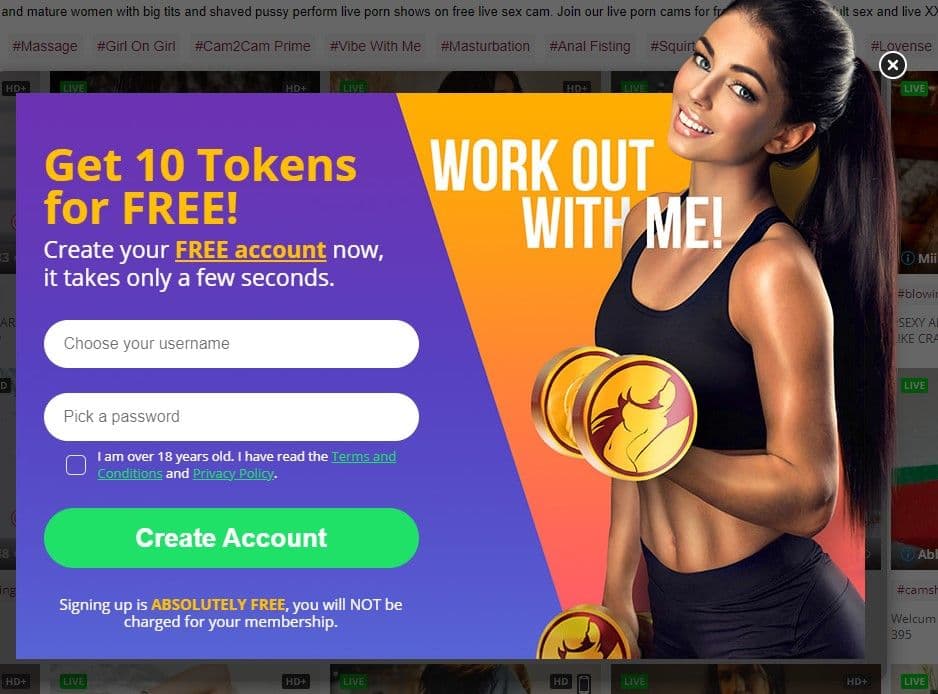The height and width of the screenshot is (694, 938).
Task: Click the info icon beside Mii
Action: click(x=908, y=258)
